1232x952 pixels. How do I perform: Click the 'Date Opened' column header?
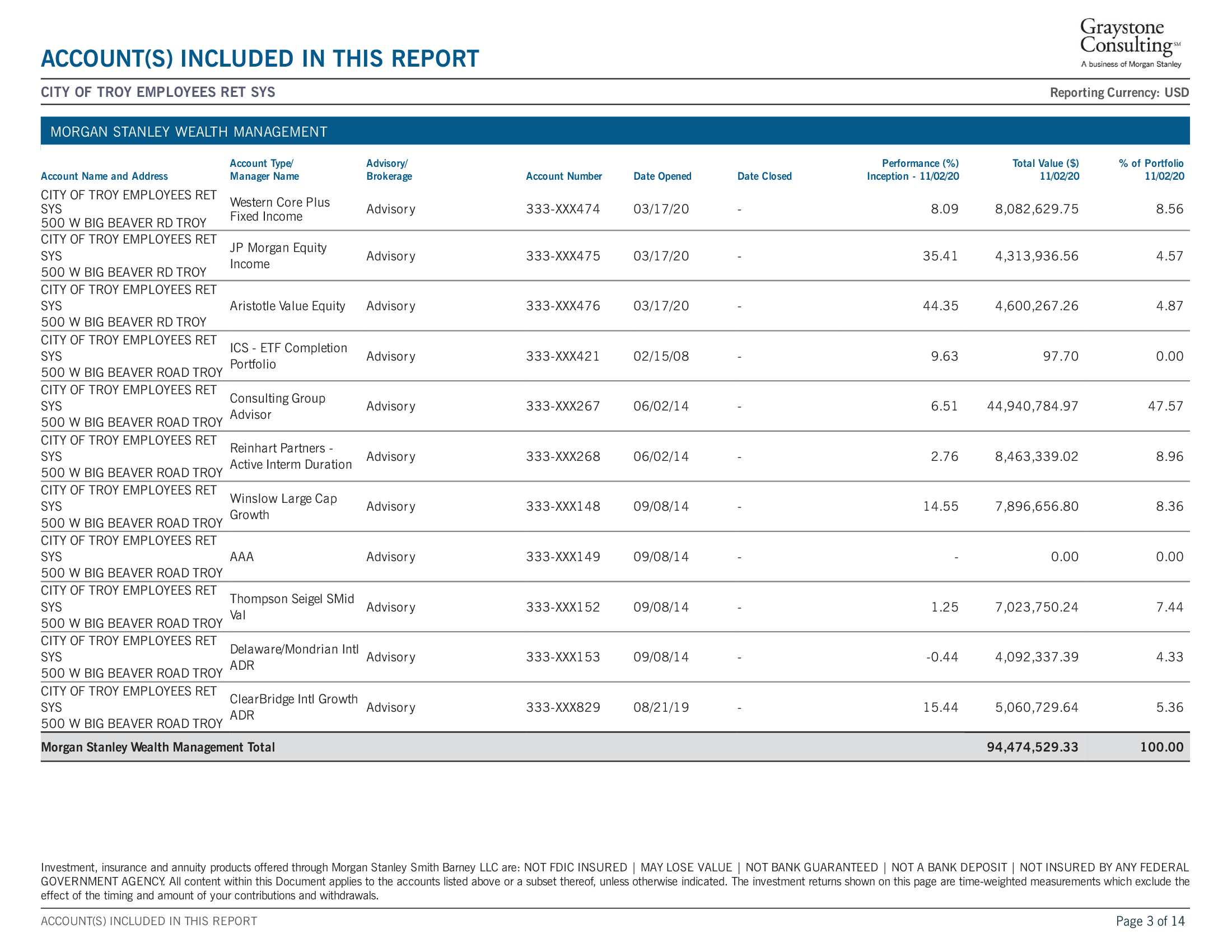click(662, 176)
